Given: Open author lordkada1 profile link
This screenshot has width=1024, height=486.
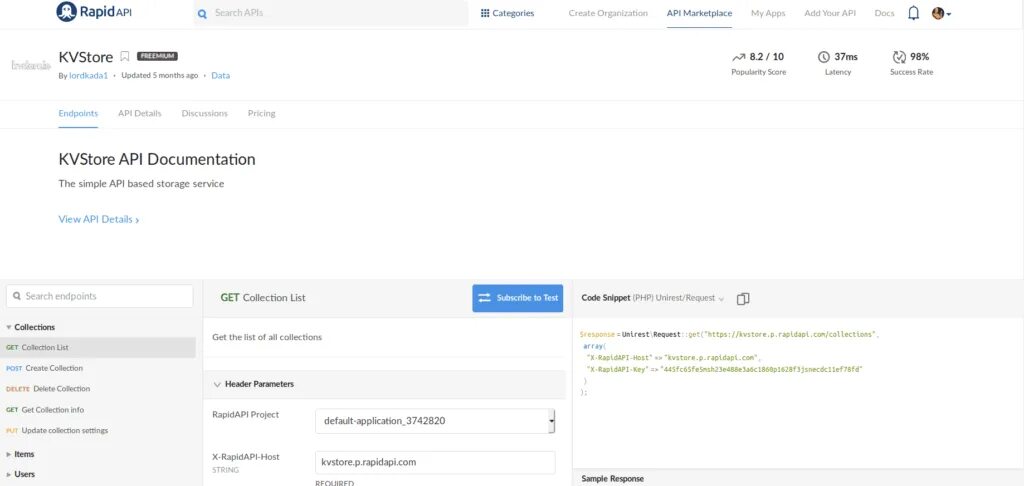Looking at the screenshot, I should point(89,75).
